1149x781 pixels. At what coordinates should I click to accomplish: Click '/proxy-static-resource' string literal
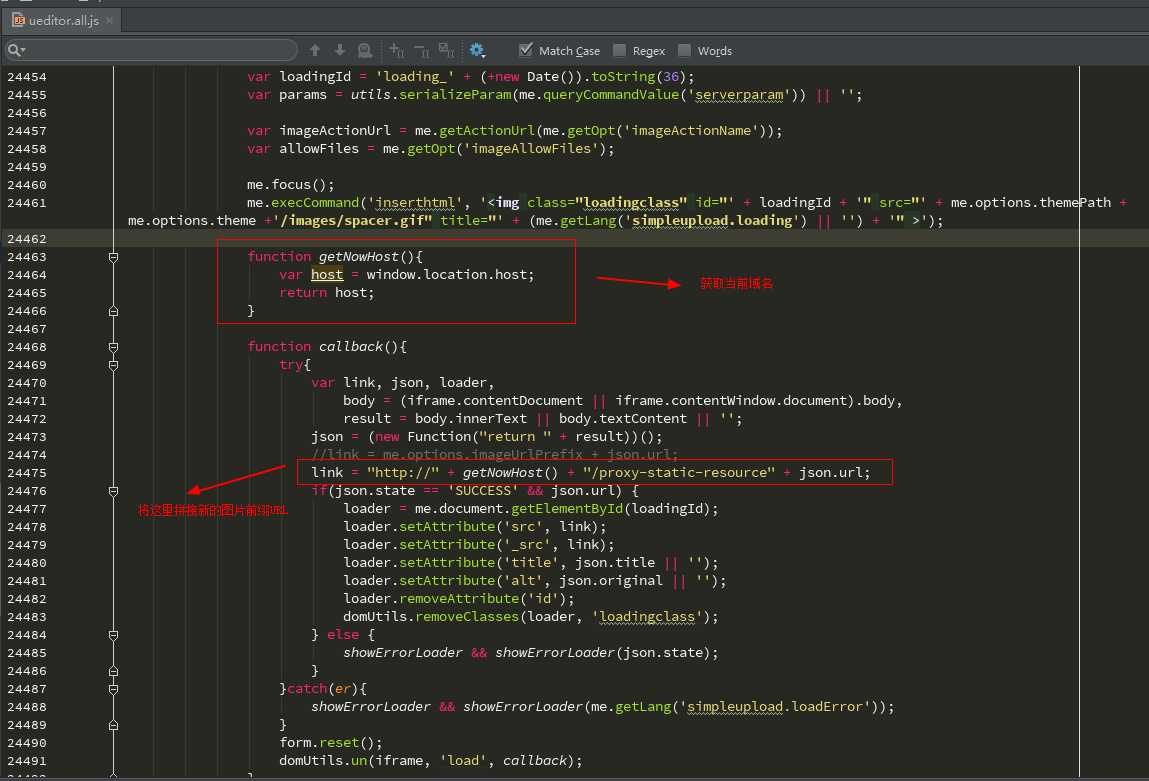click(x=679, y=473)
